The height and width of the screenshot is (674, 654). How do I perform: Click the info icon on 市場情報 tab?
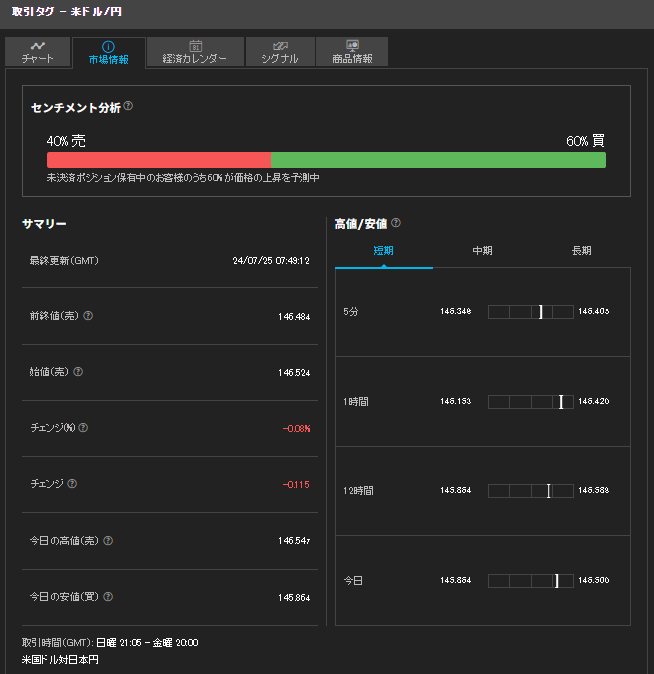pyautogui.click(x=108, y=46)
